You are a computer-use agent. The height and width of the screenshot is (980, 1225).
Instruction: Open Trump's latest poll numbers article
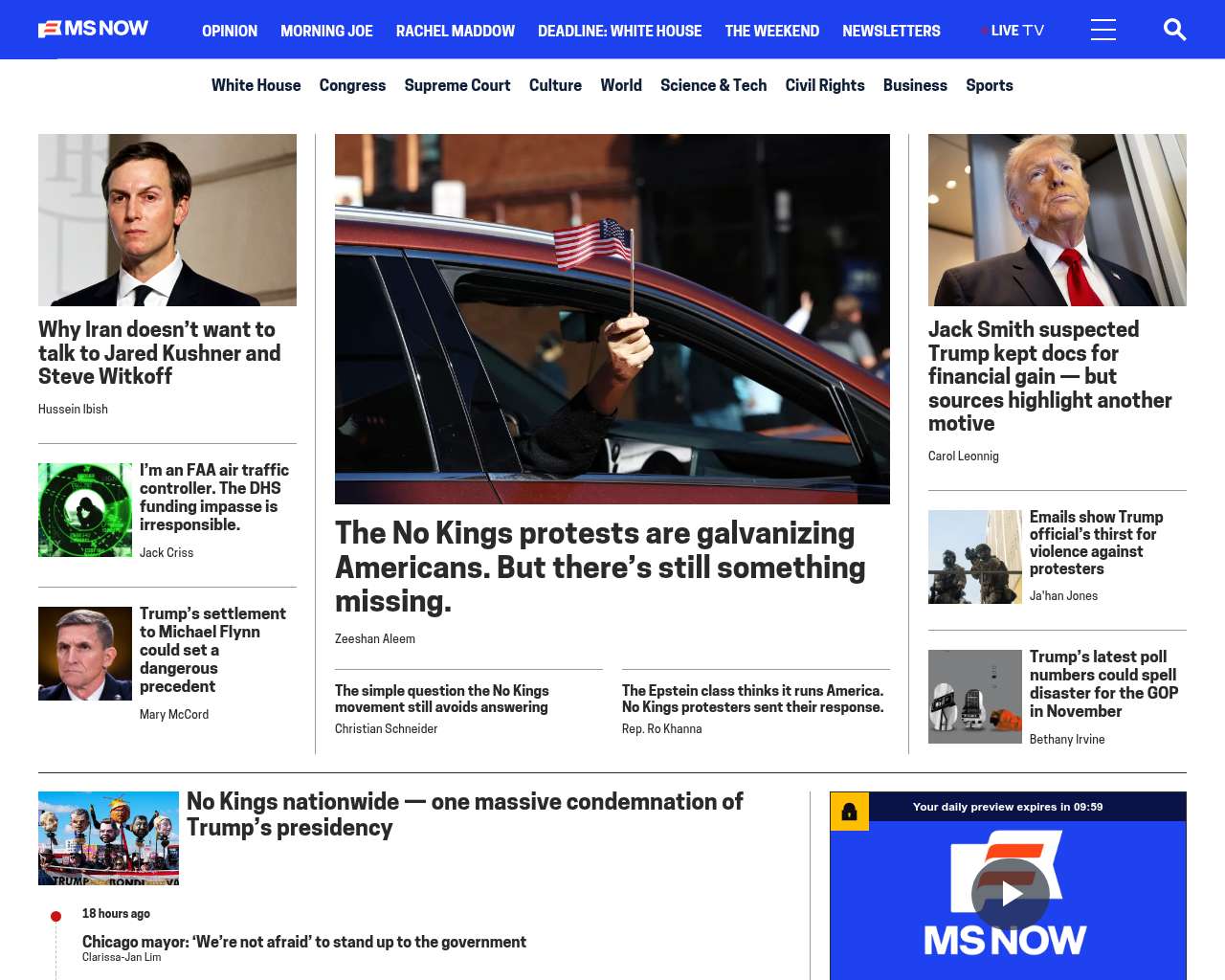(x=1103, y=683)
